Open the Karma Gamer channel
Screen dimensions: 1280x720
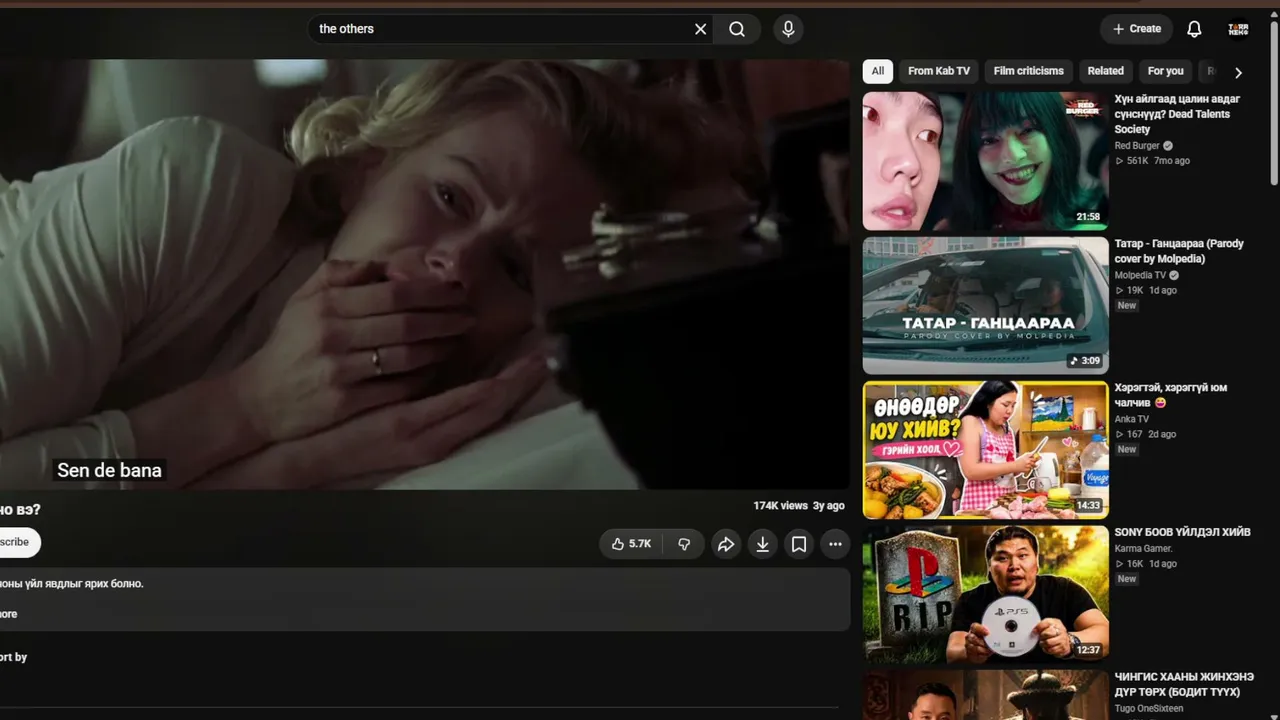click(x=1144, y=548)
